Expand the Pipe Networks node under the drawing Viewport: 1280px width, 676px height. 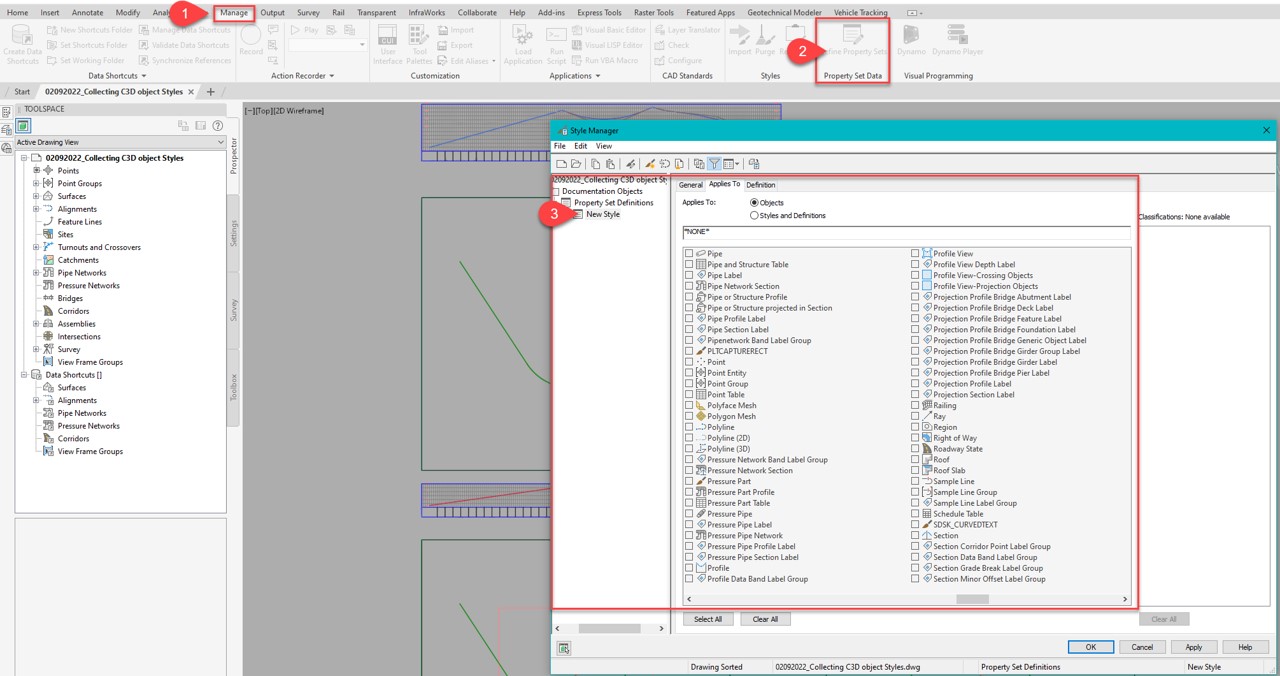pyautogui.click(x=37, y=273)
